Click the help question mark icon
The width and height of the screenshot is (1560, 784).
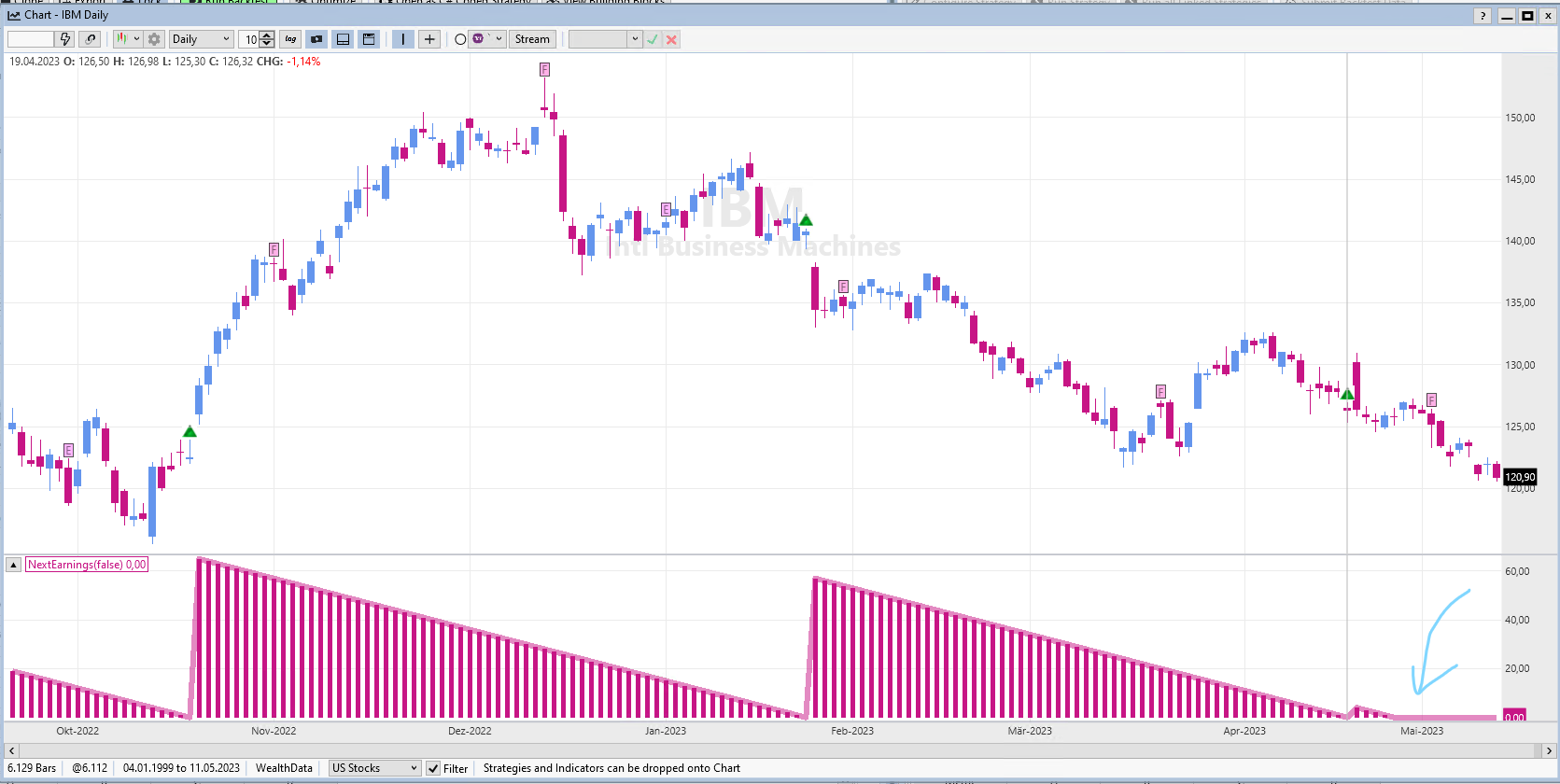[1483, 16]
